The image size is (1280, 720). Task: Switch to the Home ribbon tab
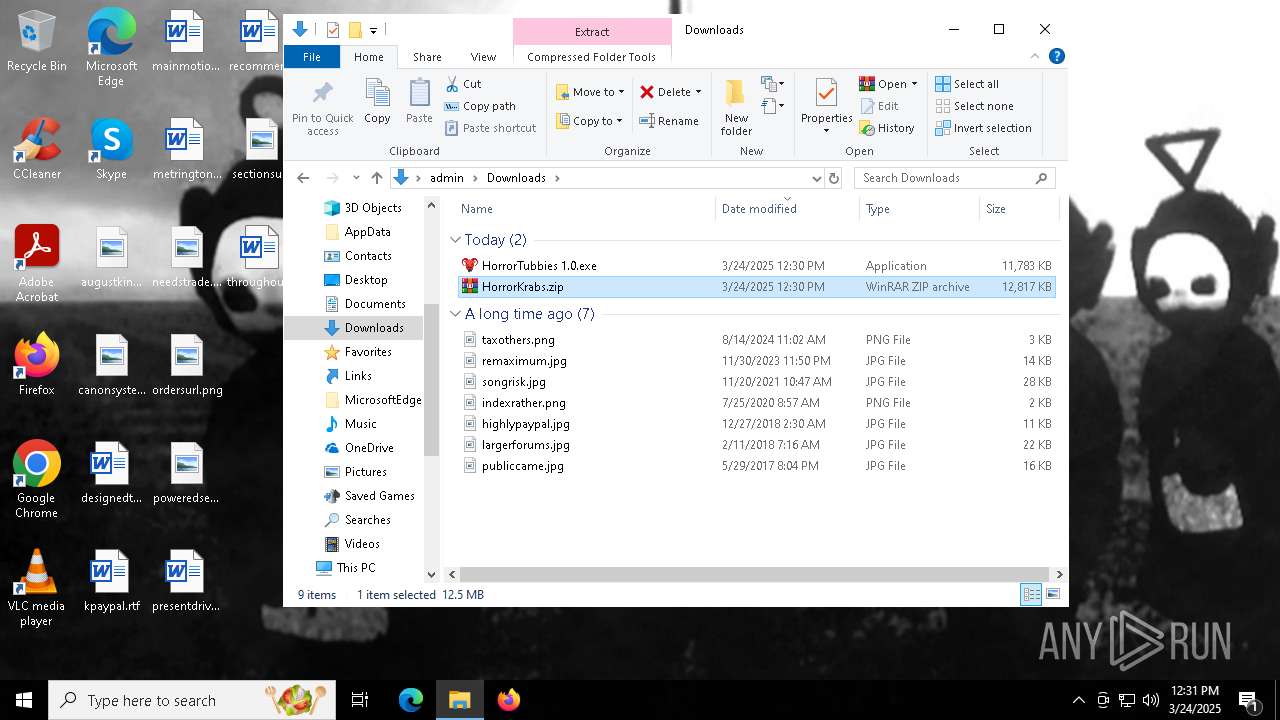coord(369,57)
